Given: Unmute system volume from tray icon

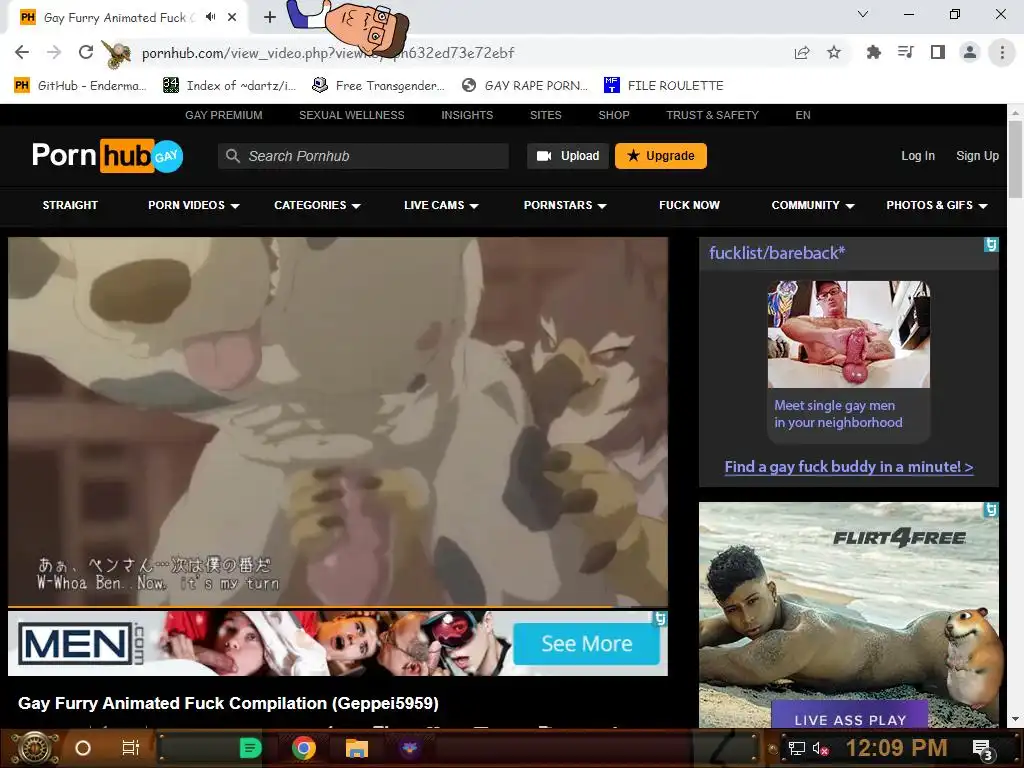Looking at the screenshot, I should [820, 748].
